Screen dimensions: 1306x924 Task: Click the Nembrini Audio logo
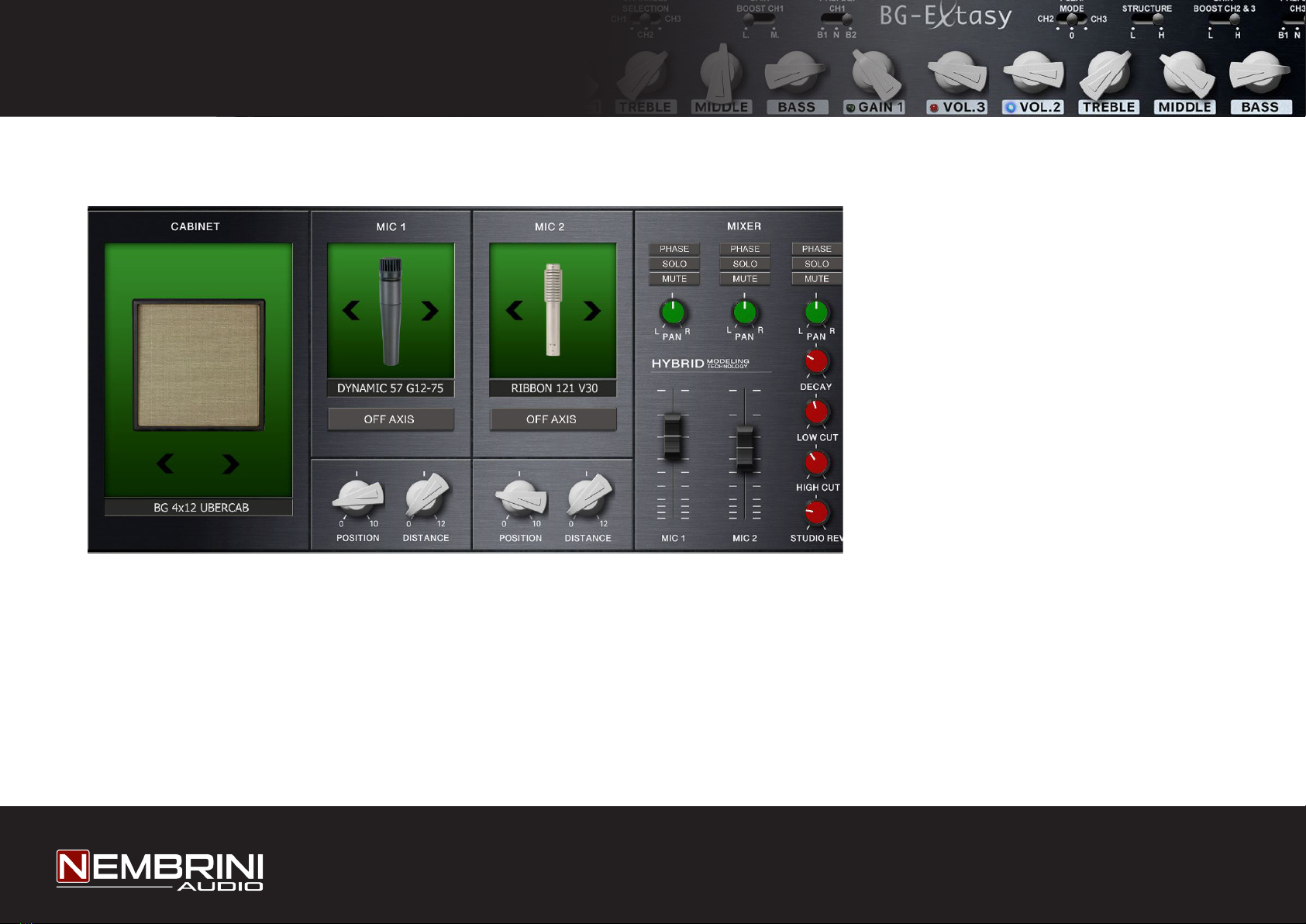pos(160,871)
